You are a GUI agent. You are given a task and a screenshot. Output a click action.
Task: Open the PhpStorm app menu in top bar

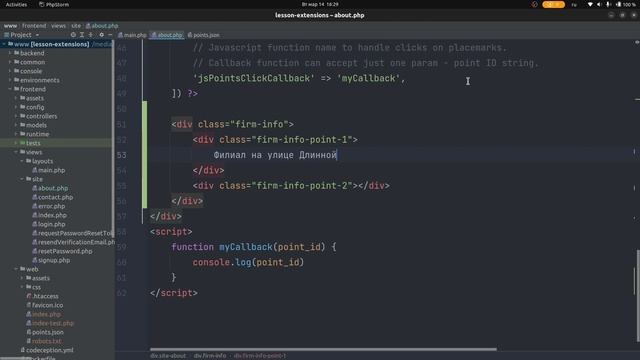click(x=54, y=4)
